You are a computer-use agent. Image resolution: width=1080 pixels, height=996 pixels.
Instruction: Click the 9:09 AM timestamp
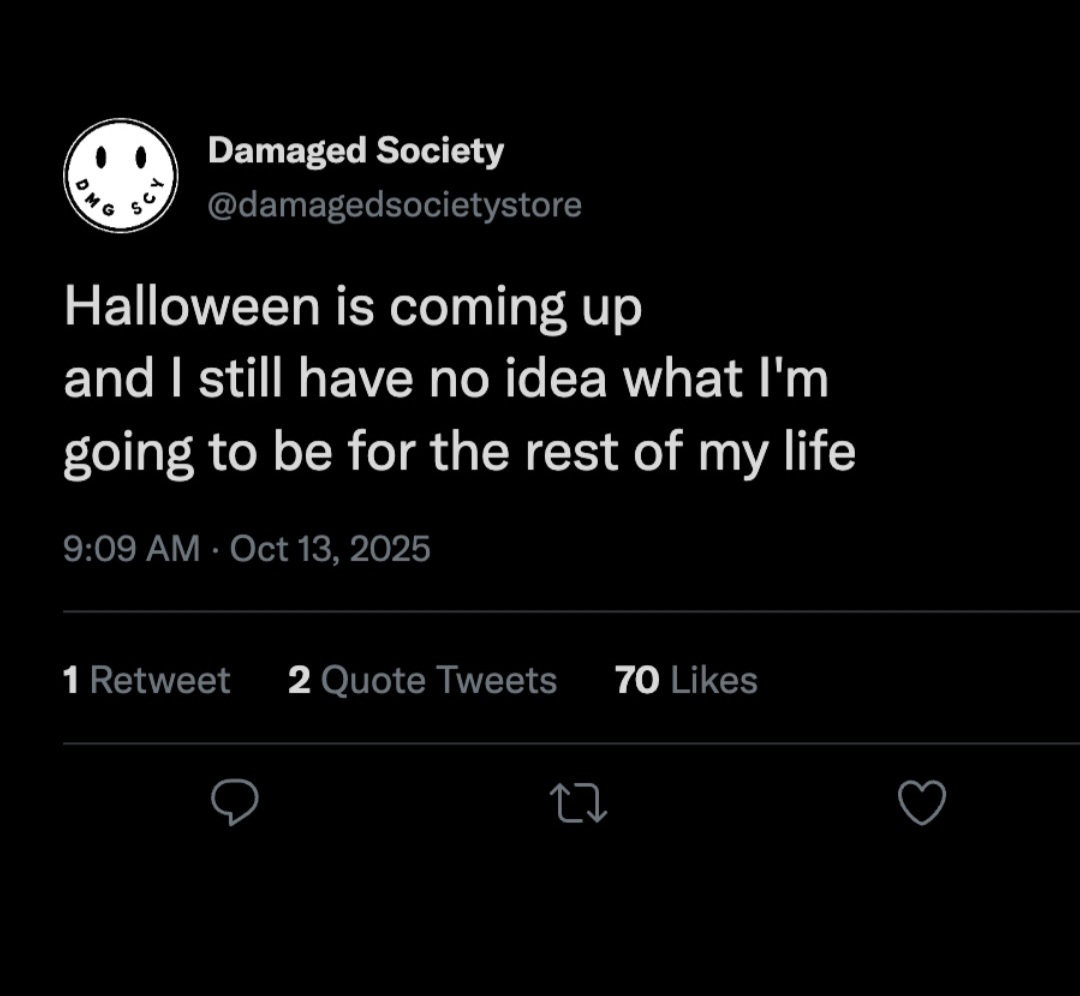(131, 548)
